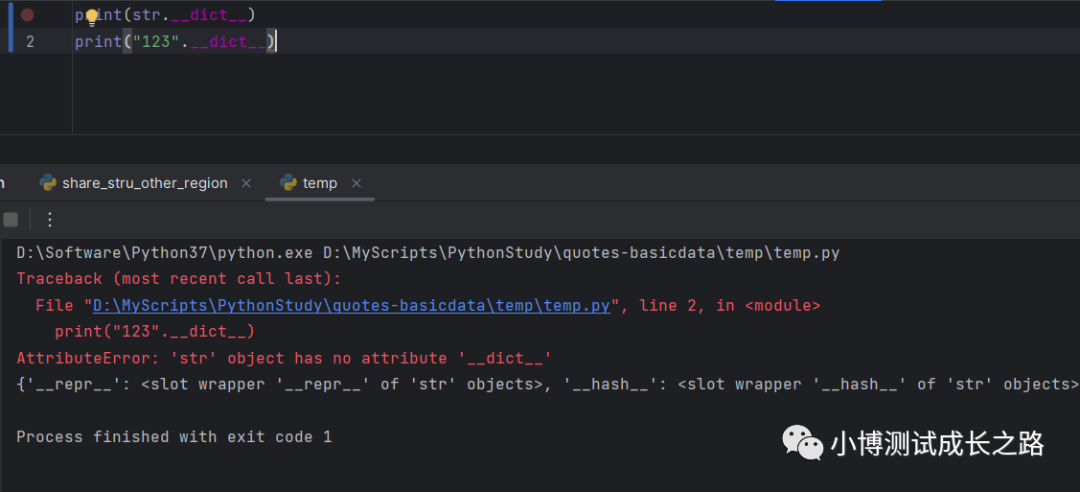Remove the breakpoint on line 1

click(27, 15)
